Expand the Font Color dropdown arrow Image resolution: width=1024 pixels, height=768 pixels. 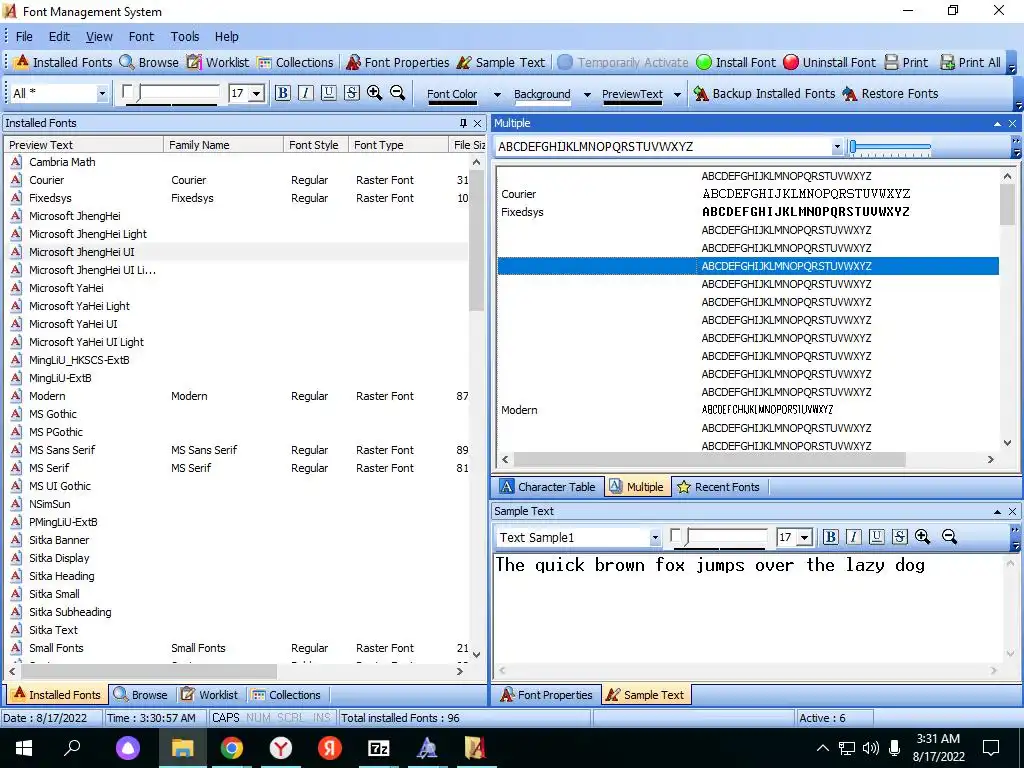(x=497, y=94)
